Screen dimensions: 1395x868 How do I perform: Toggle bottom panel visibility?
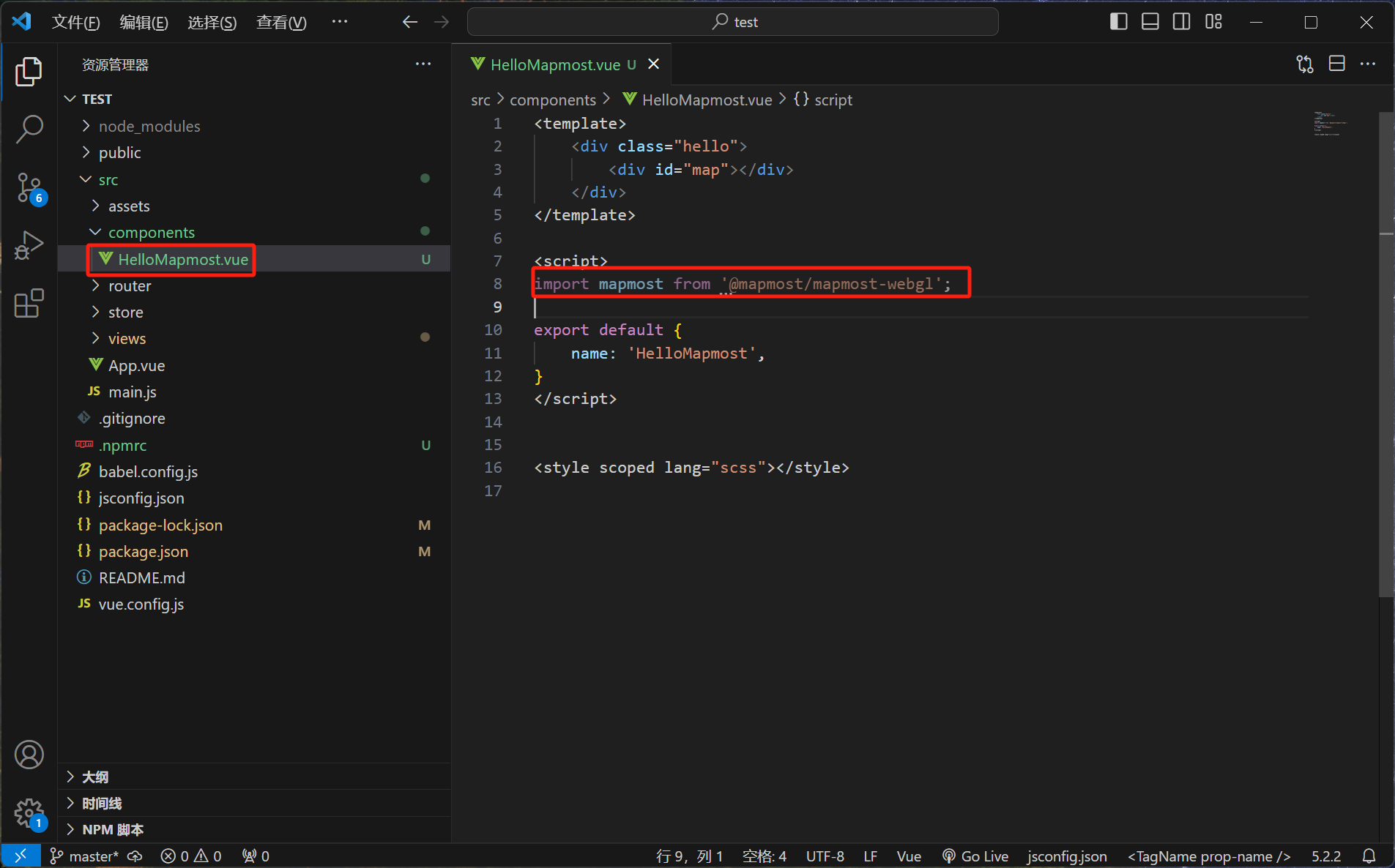(1150, 22)
